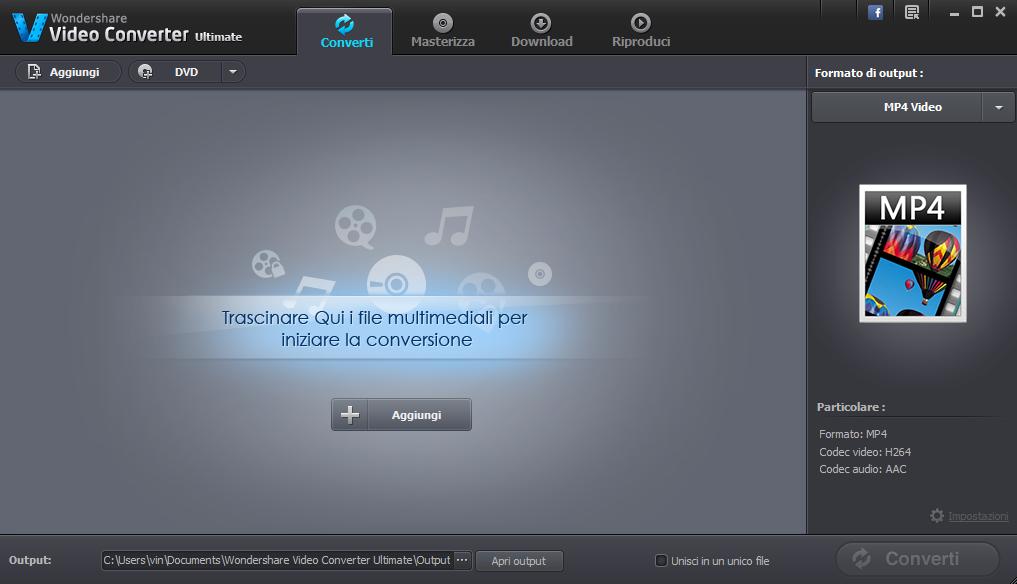Expand the output format dropdown arrow

(x=999, y=107)
